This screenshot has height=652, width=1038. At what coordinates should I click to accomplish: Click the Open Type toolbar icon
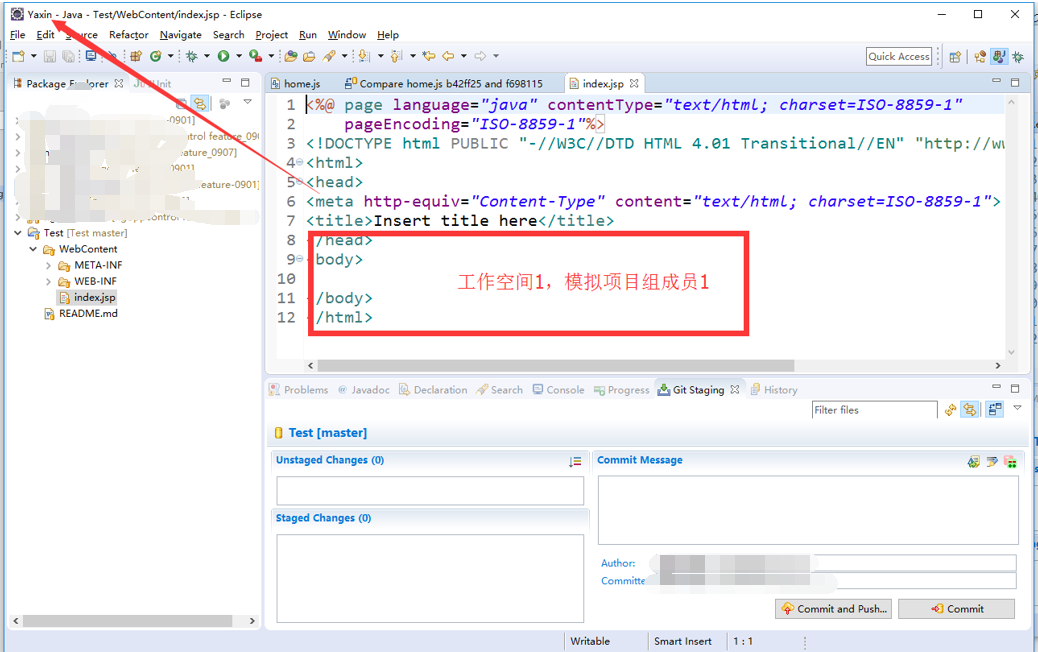tap(291, 56)
